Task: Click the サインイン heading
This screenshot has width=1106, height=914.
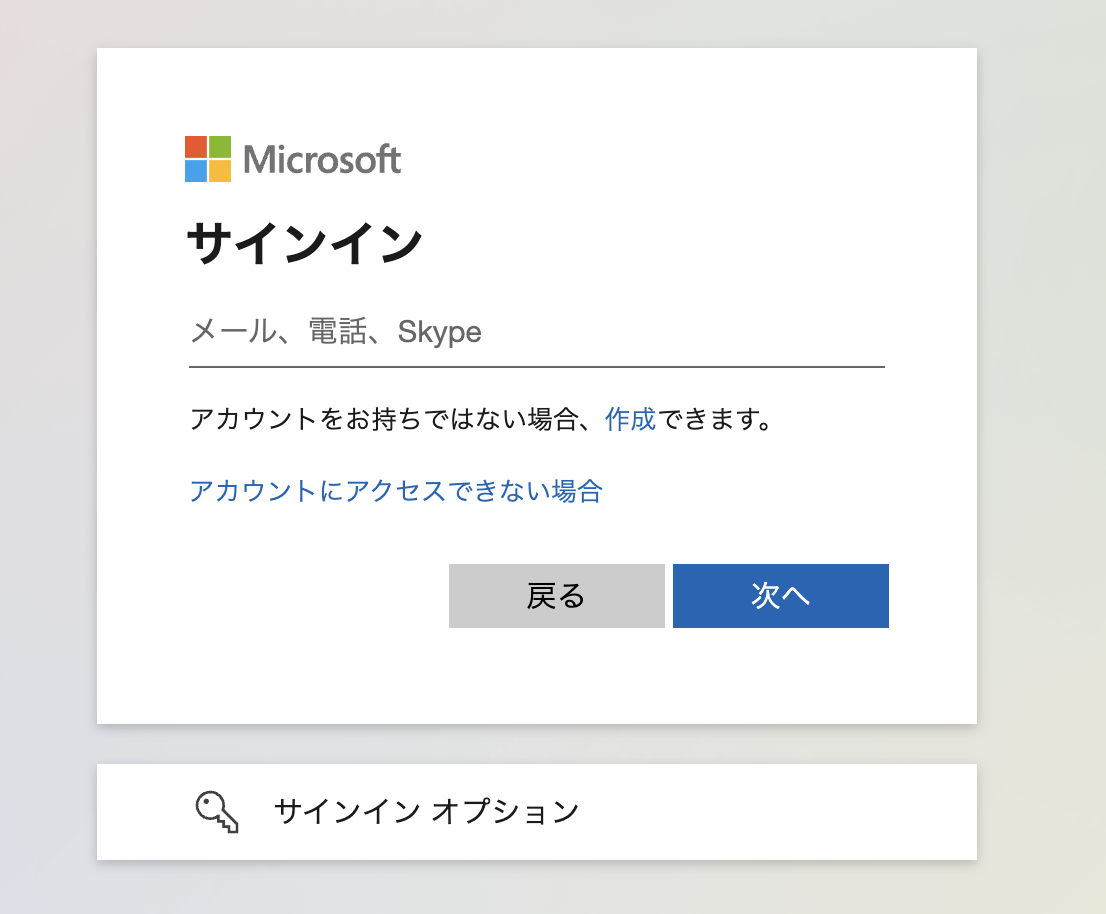Action: [305, 244]
